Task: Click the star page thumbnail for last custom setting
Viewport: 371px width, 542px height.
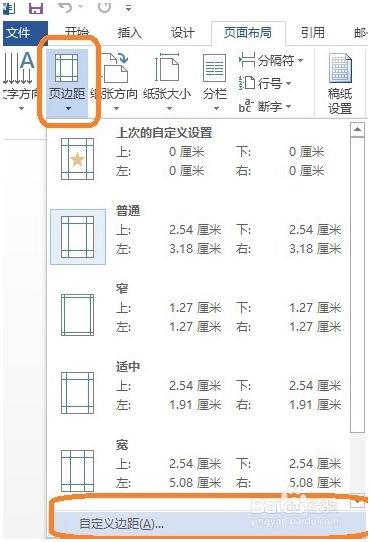Action: tap(77, 159)
